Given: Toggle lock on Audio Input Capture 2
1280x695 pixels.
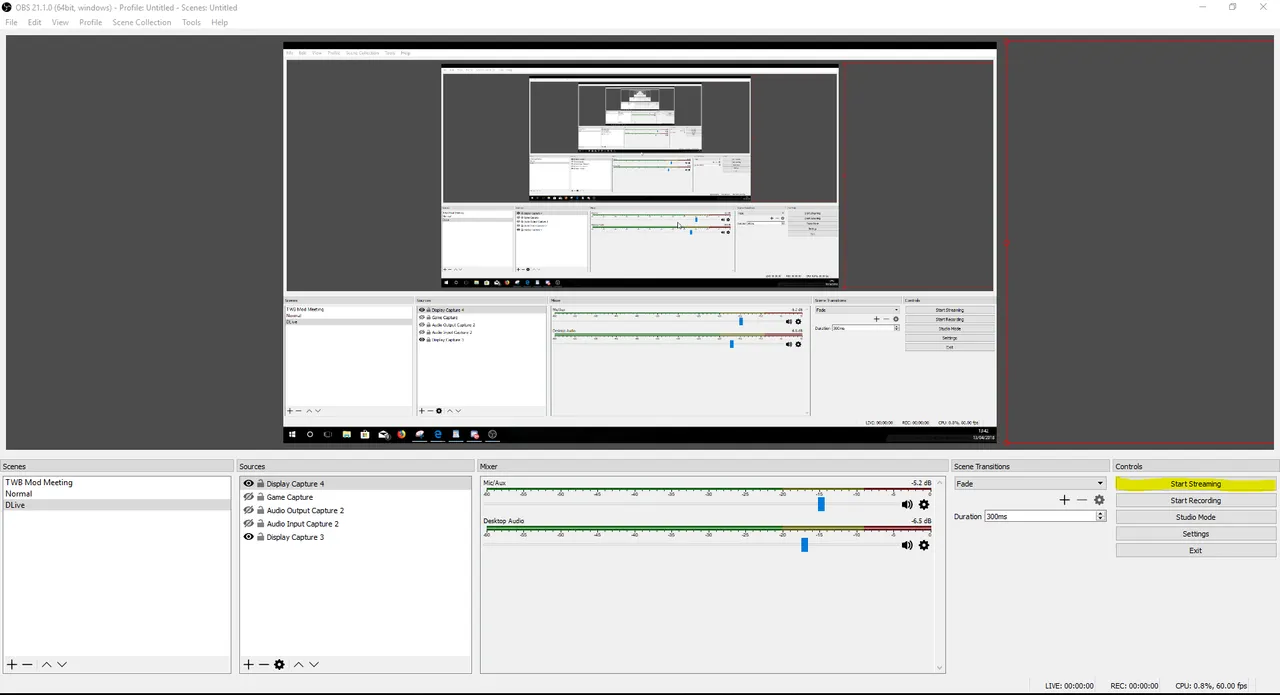Looking at the screenshot, I should [261, 524].
